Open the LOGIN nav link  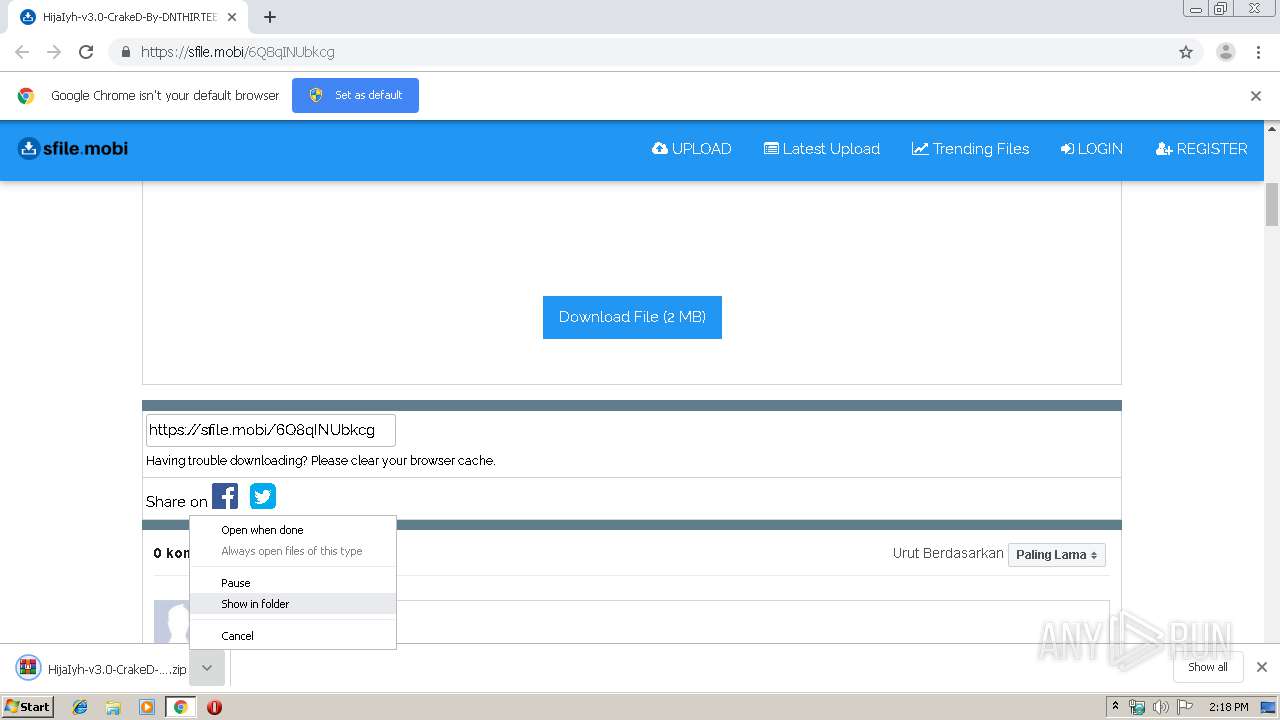click(x=1091, y=149)
